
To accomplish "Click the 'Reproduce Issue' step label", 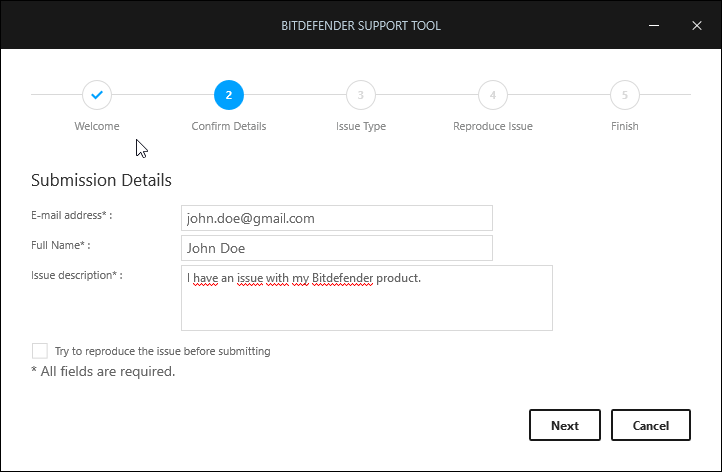I will pyautogui.click(x=493, y=126).
